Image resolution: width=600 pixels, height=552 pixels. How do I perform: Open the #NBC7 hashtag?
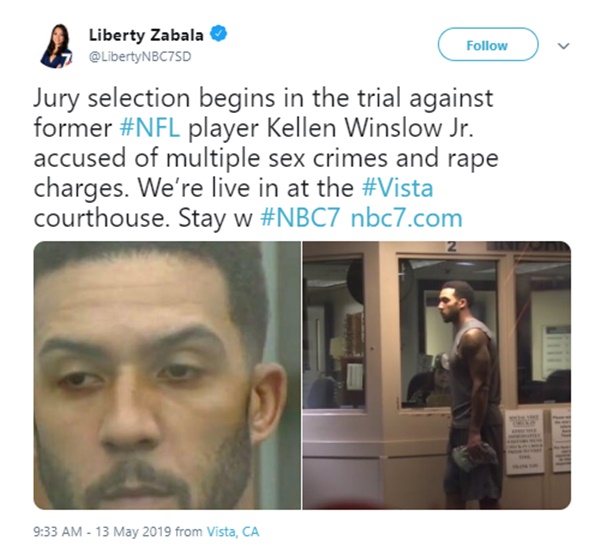point(300,218)
